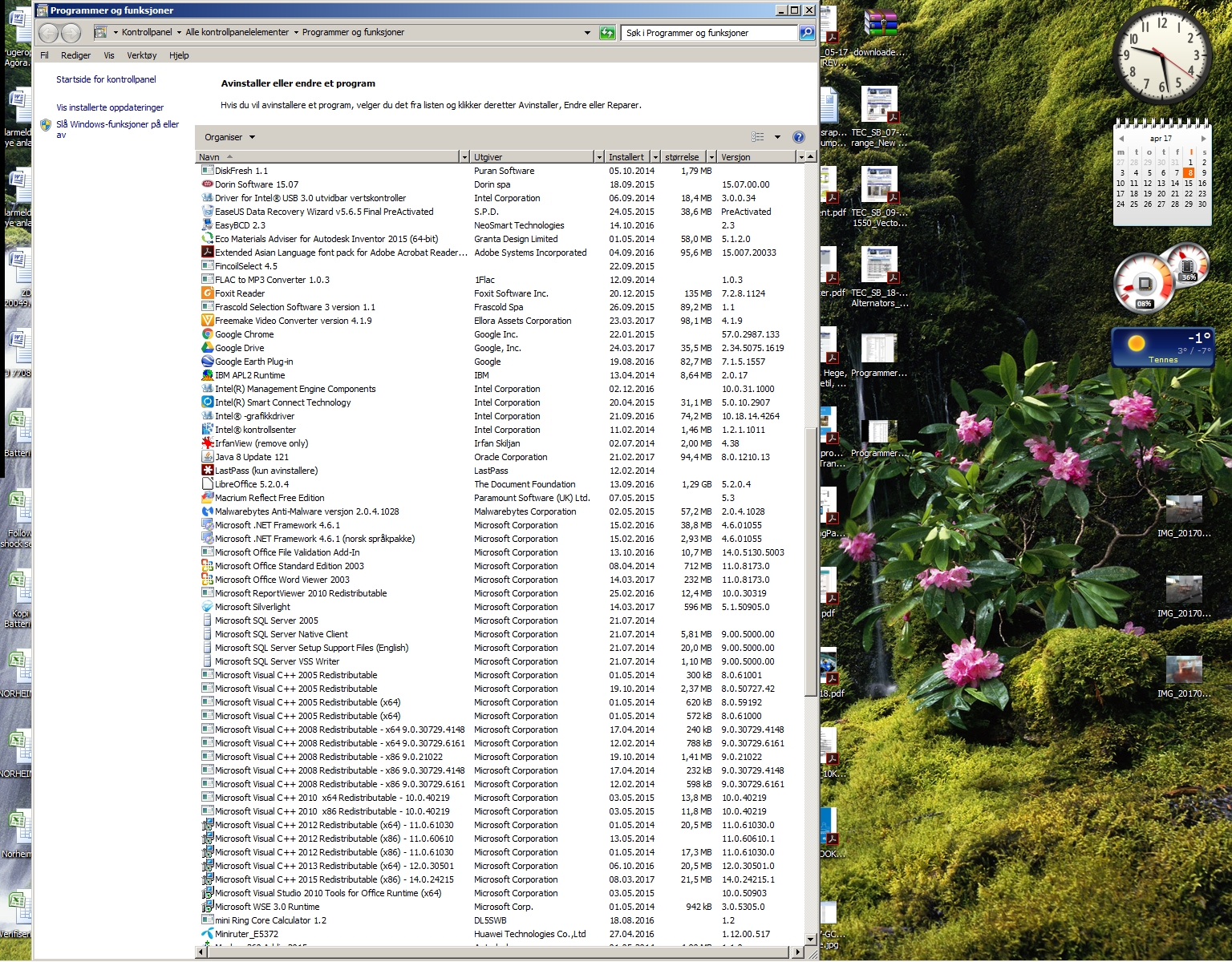Open the Organiser dropdown menu
The height and width of the screenshot is (962, 1232).
point(229,137)
